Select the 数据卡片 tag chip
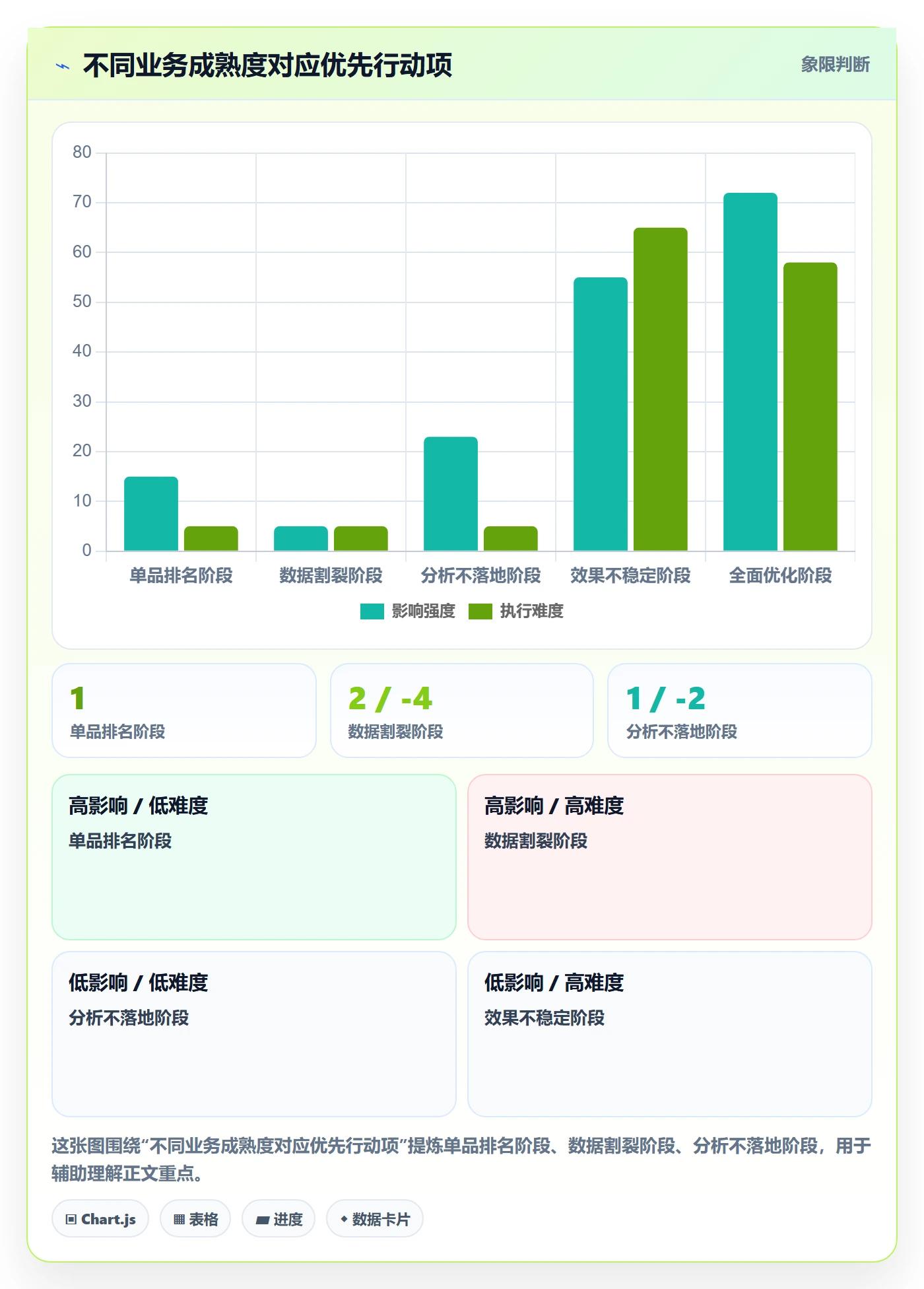This screenshot has width=924, height=1289. (375, 1219)
